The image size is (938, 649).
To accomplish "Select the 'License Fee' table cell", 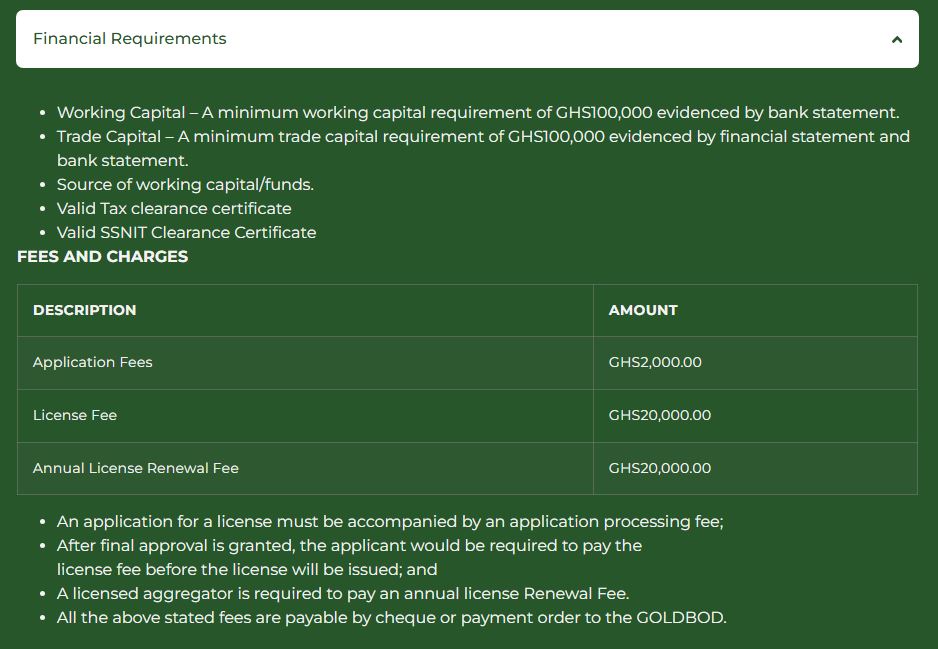I will click(x=305, y=416).
